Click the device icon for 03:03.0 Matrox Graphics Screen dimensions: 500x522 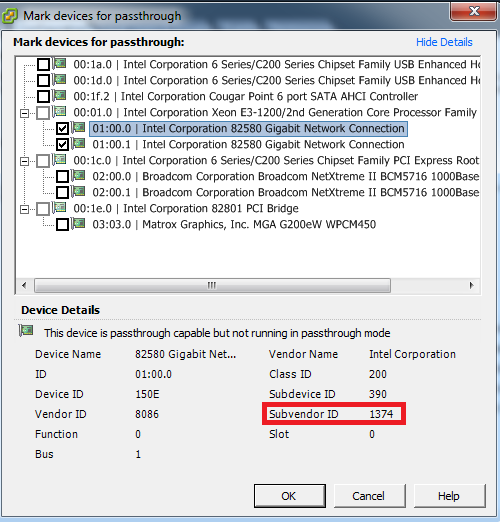pyautogui.click(x=79, y=223)
